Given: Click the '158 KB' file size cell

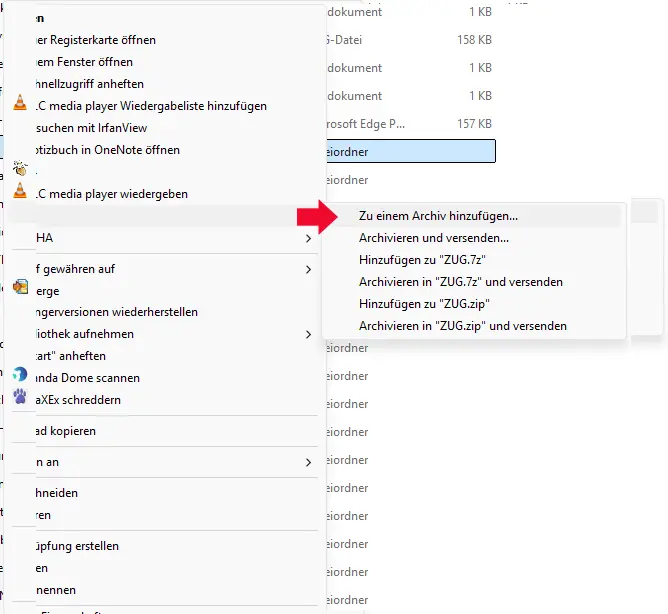Looking at the screenshot, I should [474, 40].
